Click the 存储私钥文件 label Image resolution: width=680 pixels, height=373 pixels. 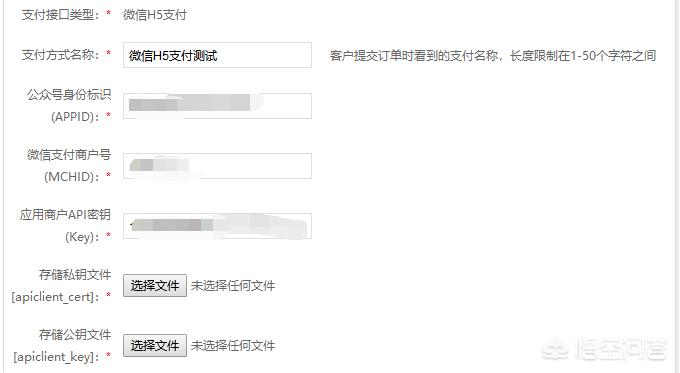[x=75, y=275]
